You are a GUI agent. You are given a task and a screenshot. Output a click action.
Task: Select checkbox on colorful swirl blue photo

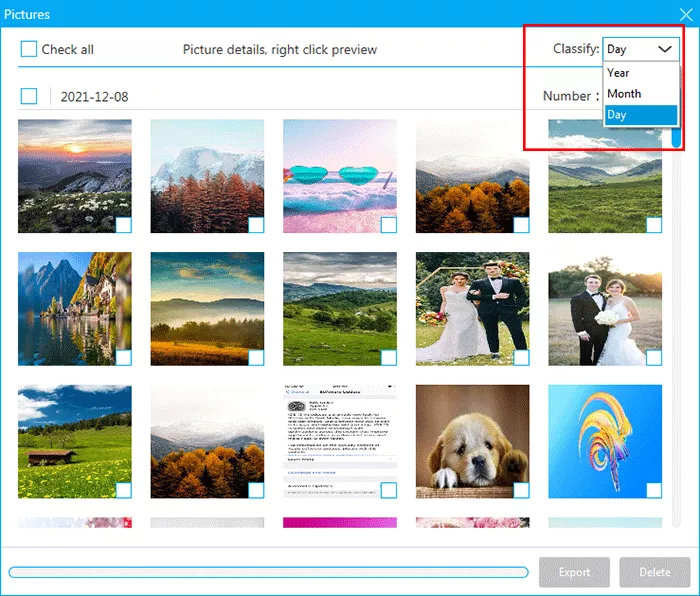tap(654, 490)
